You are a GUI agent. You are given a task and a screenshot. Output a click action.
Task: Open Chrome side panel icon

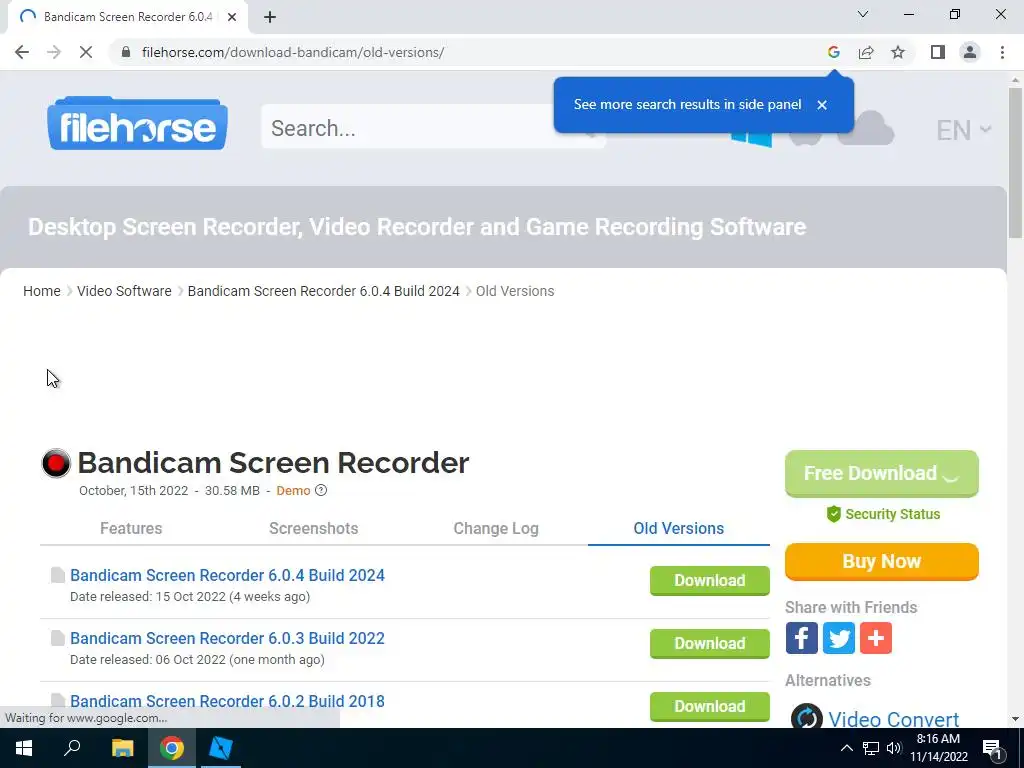[938, 52]
